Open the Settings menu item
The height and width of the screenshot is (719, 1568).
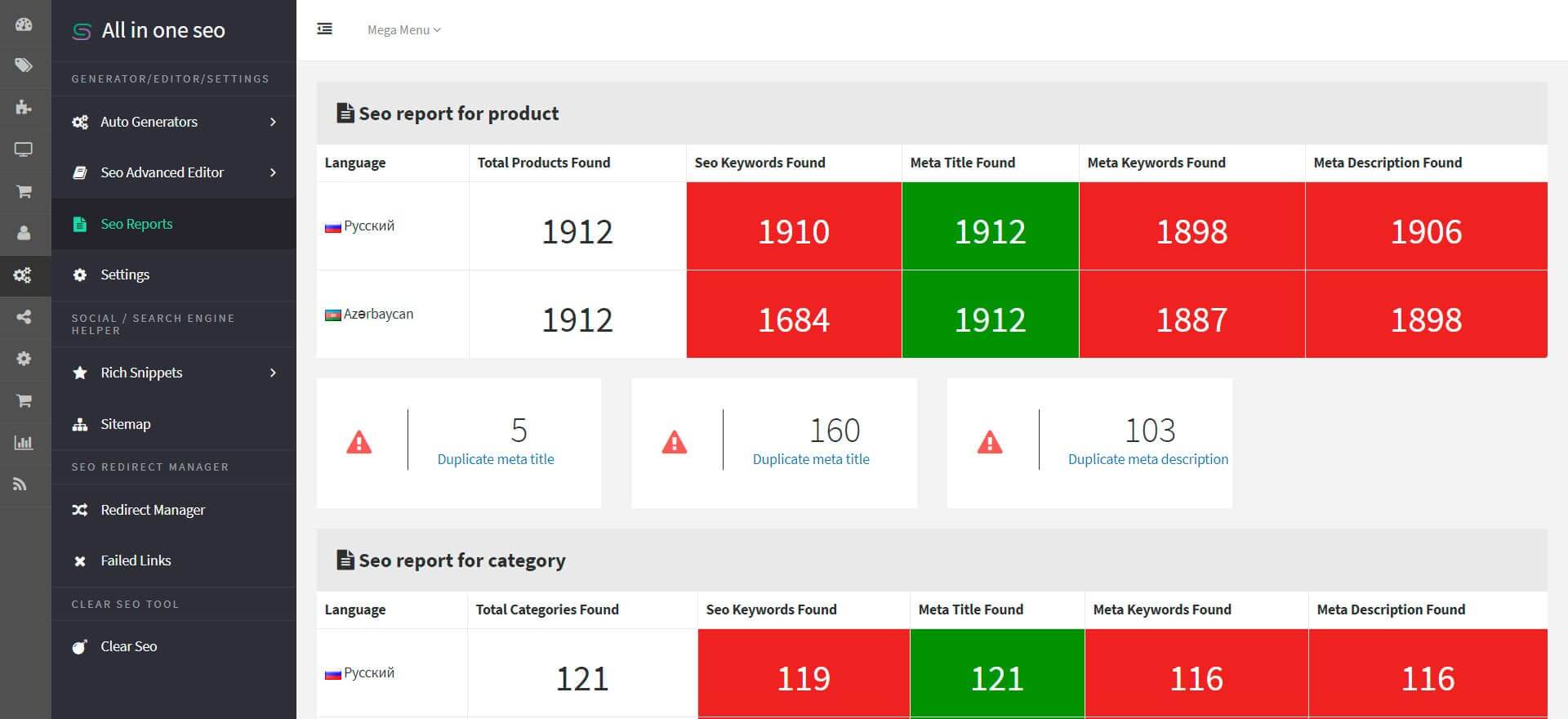pyautogui.click(x=173, y=275)
